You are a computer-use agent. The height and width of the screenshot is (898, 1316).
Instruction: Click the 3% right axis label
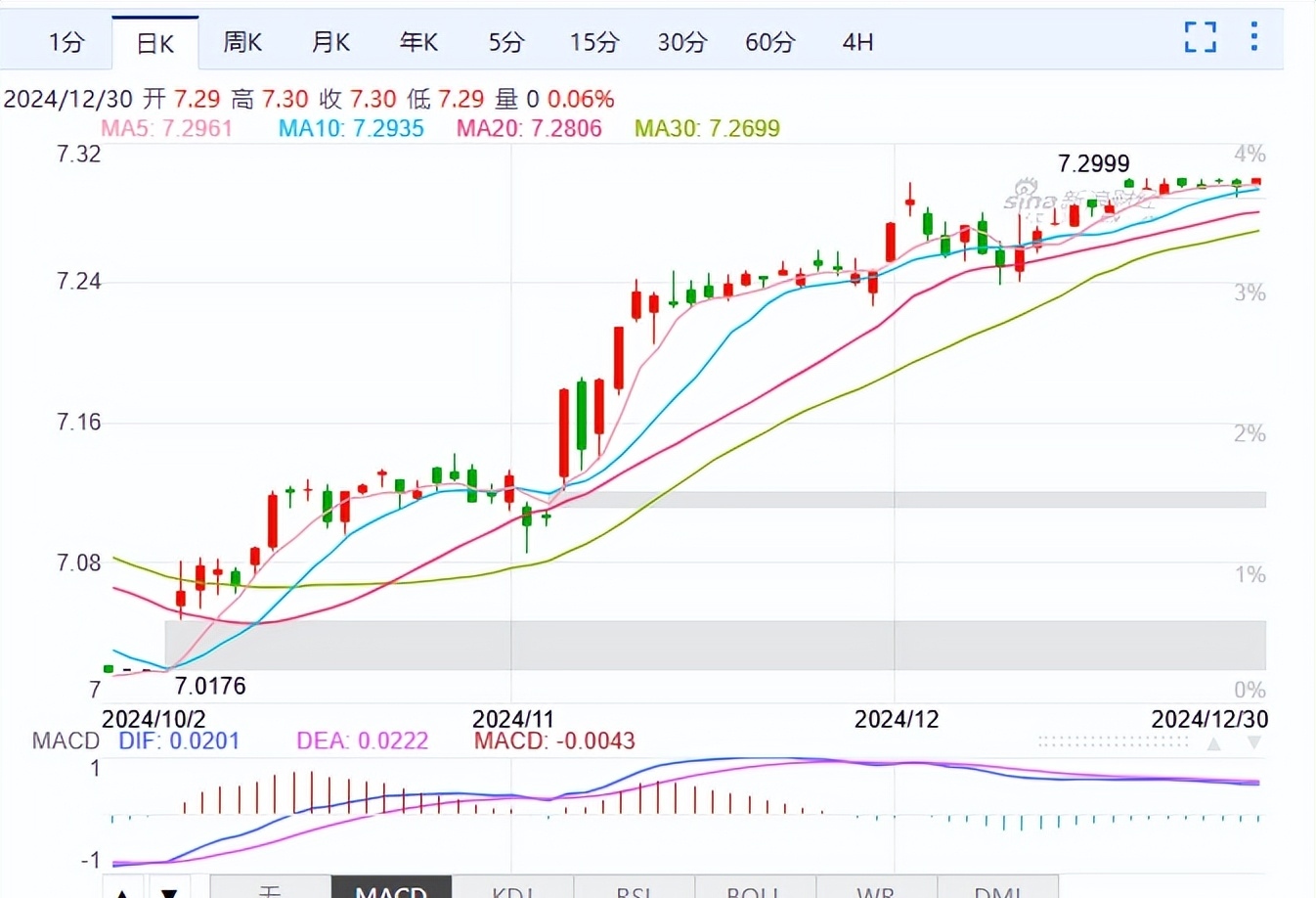tap(1250, 292)
